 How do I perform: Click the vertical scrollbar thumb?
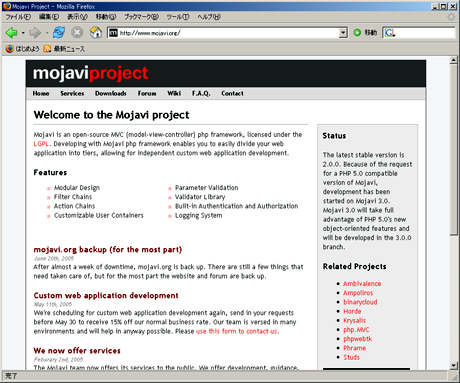tap(453, 150)
